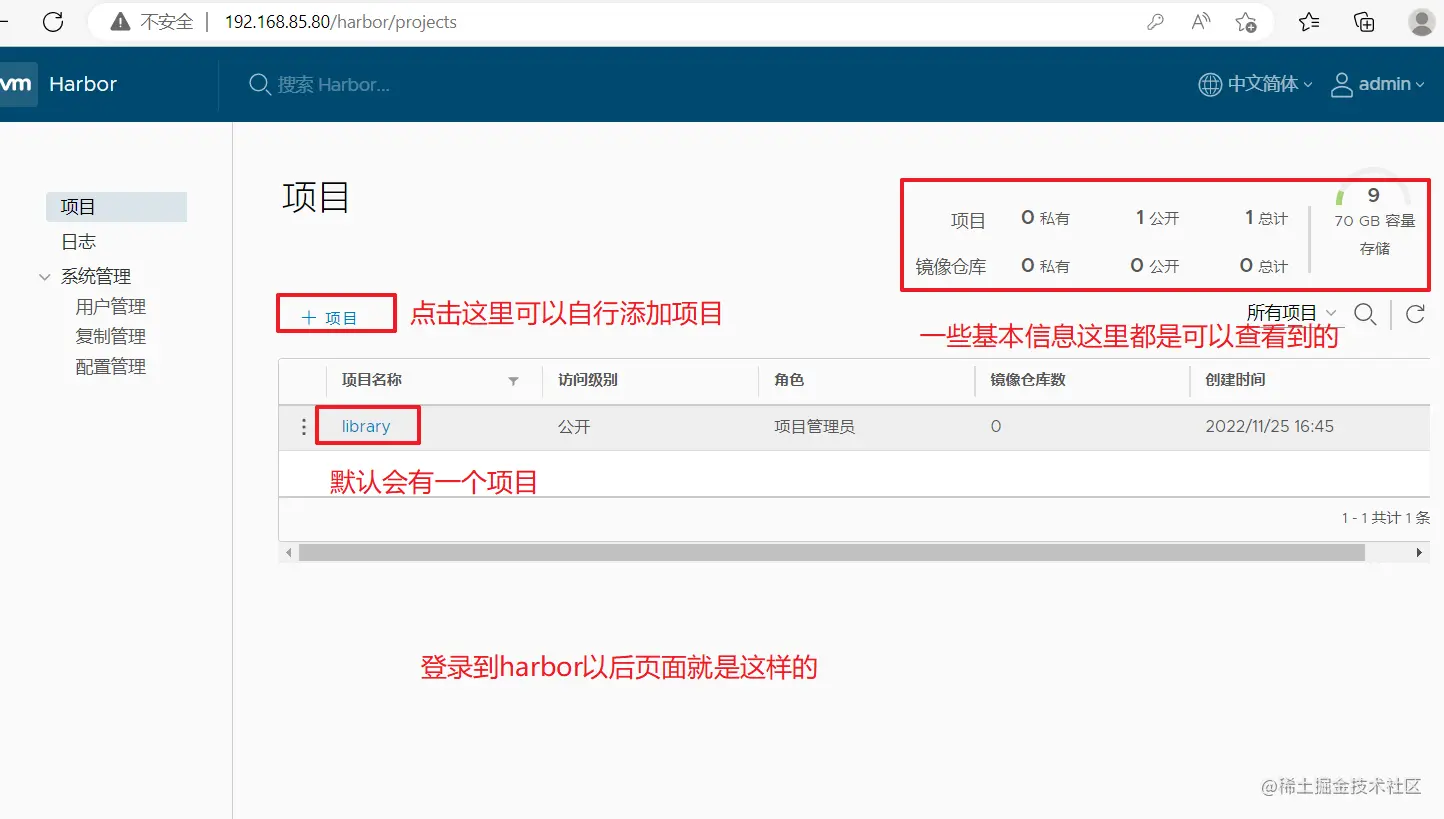This screenshot has height=819, width=1444.
Task: Open 配置管理 in the sidebar
Action: tap(111, 367)
